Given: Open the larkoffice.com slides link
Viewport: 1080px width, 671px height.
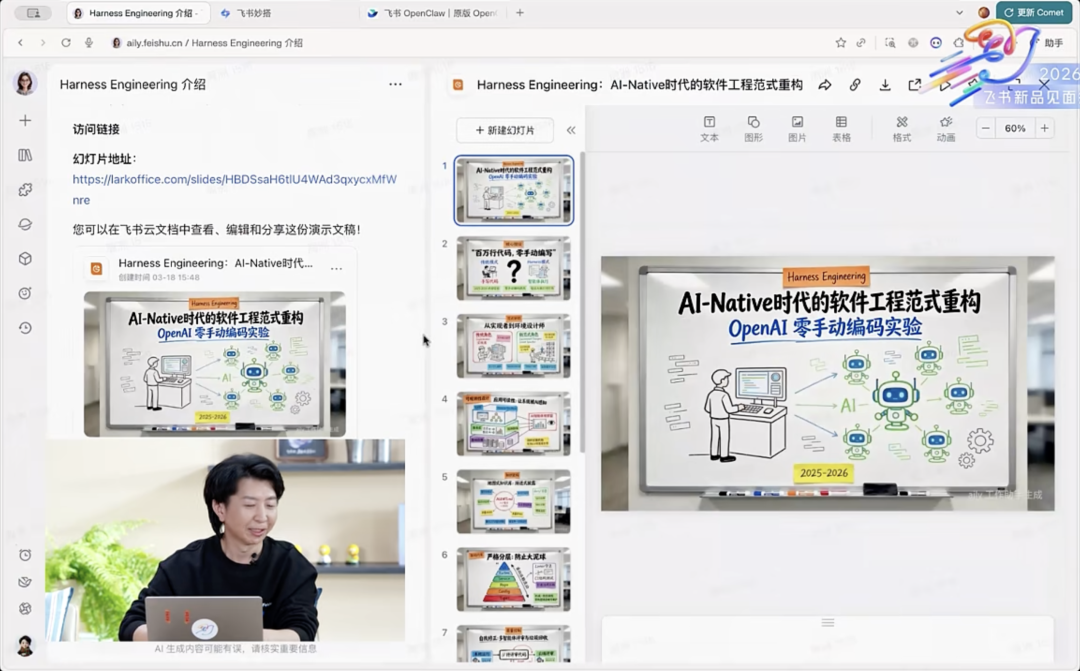Looking at the screenshot, I should [234, 180].
